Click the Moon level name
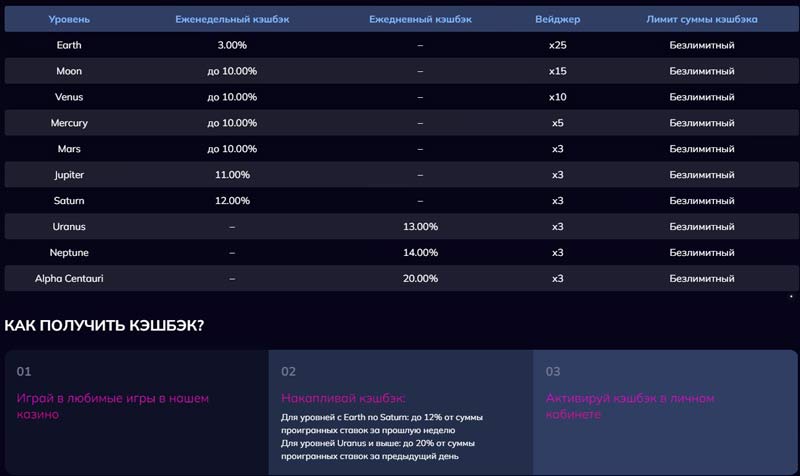This screenshot has width=800, height=476. [x=69, y=71]
